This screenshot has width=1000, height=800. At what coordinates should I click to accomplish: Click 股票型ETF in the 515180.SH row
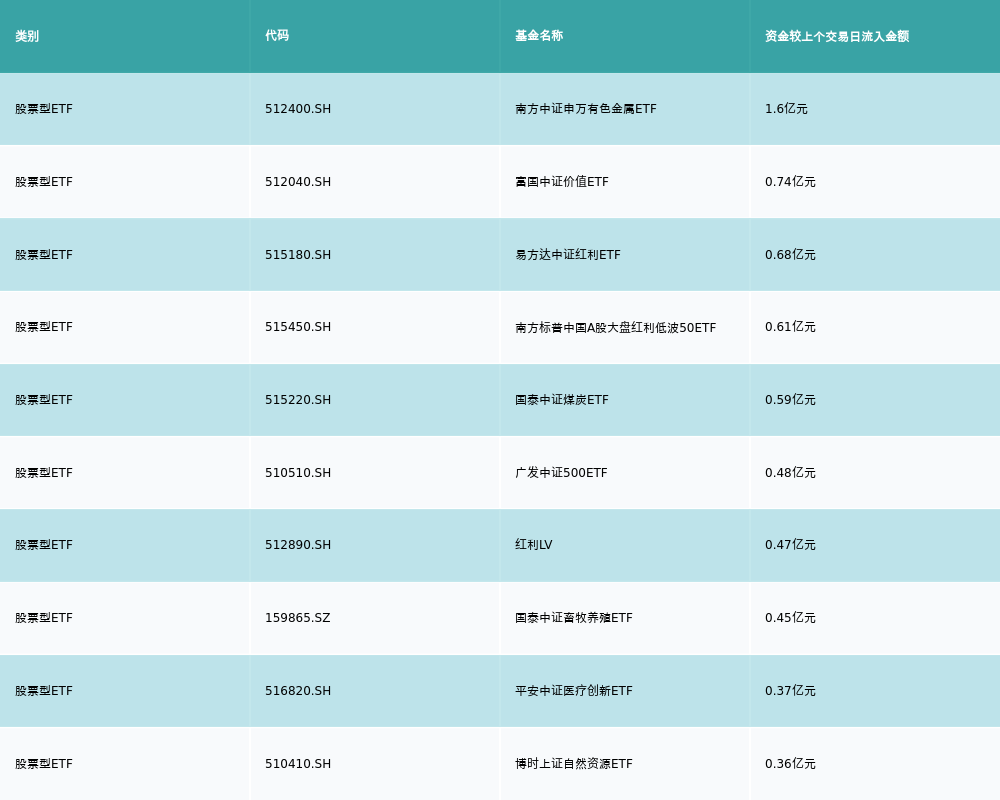point(44,255)
